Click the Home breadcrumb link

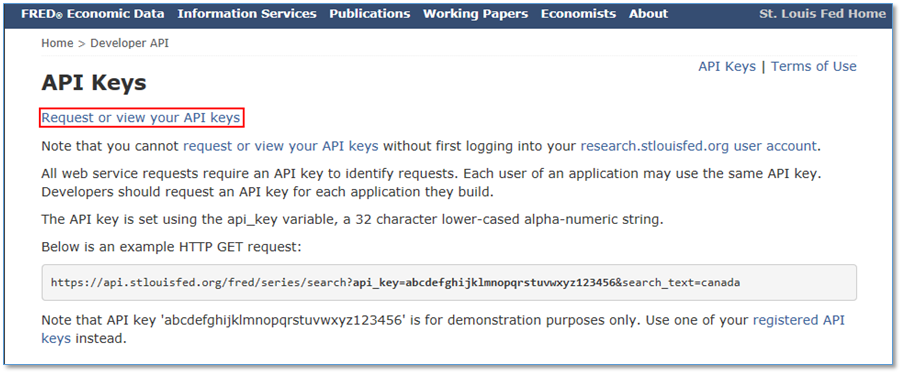pyautogui.click(x=58, y=43)
